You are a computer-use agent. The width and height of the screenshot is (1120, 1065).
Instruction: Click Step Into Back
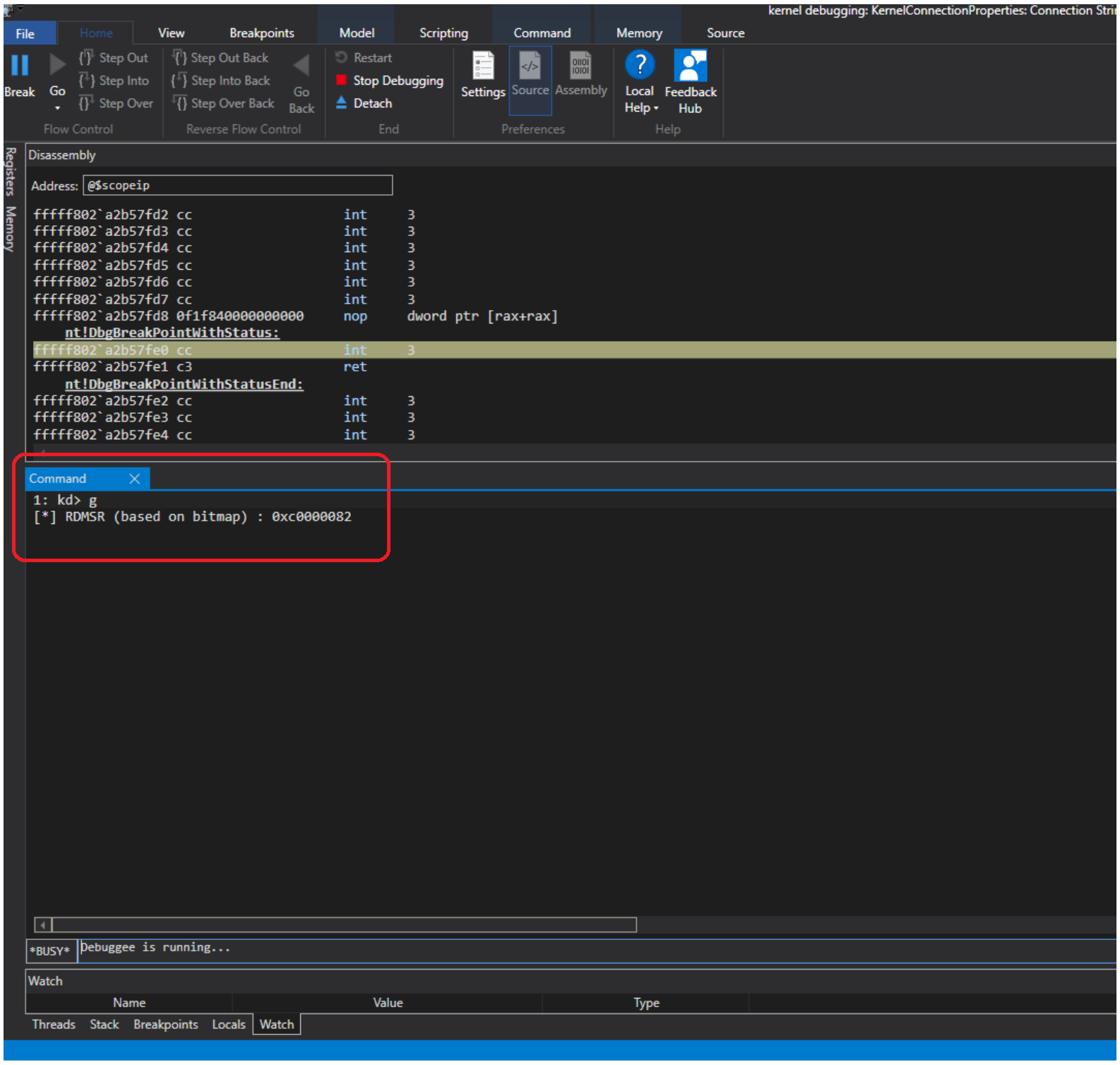(x=221, y=81)
